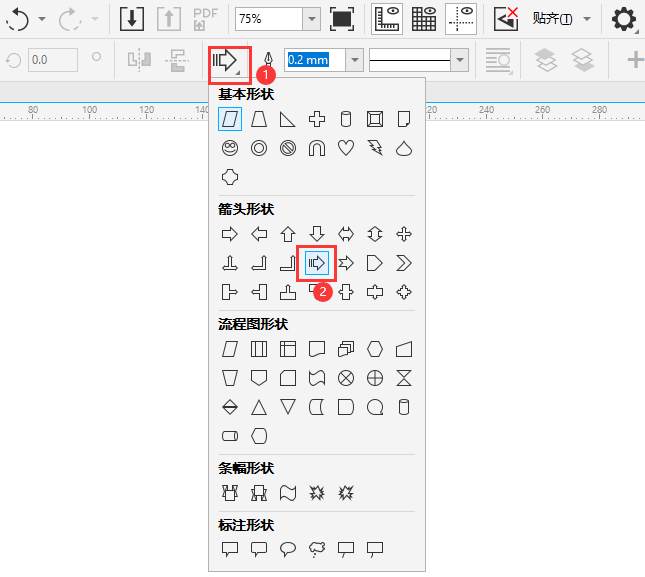
Task: Select the circled X flowchart shape
Action: click(346, 378)
